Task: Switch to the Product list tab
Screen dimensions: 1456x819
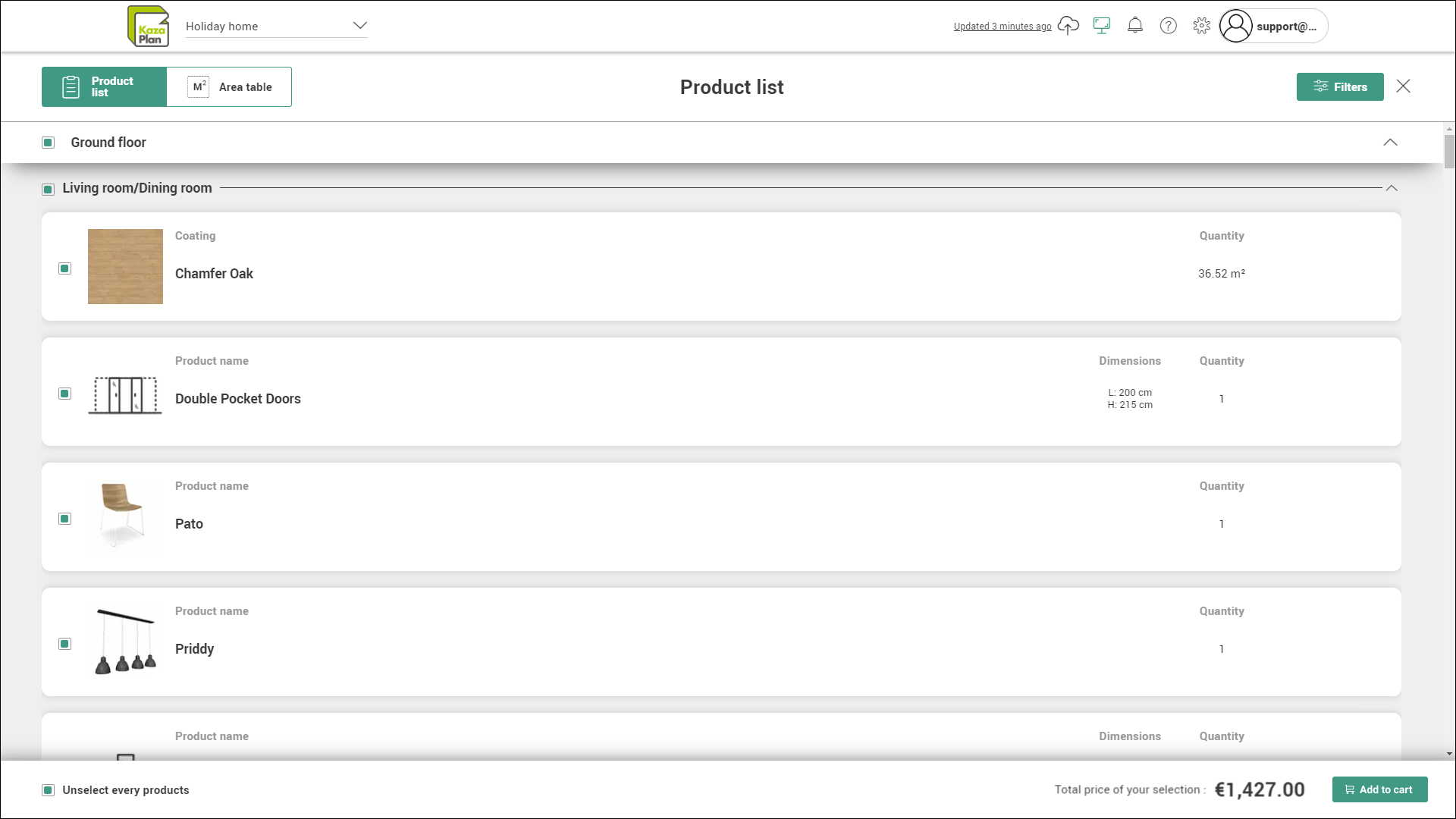Action: click(104, 86)
